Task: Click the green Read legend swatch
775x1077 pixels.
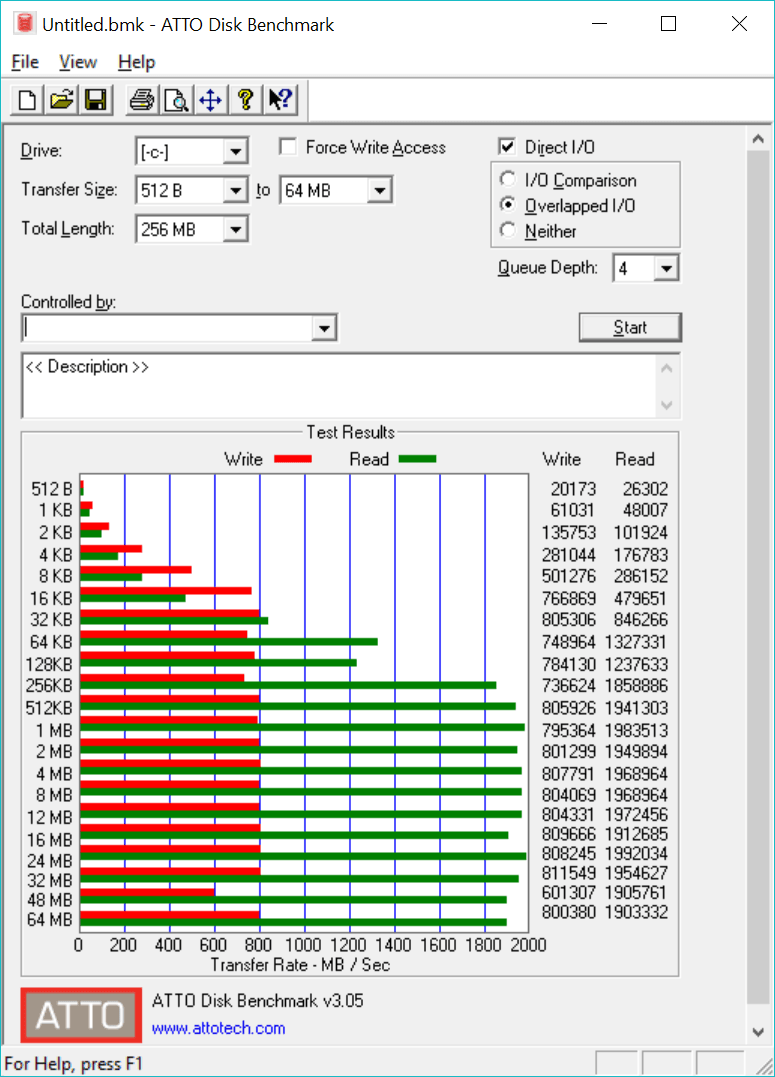Action: [x=418, y=459]
